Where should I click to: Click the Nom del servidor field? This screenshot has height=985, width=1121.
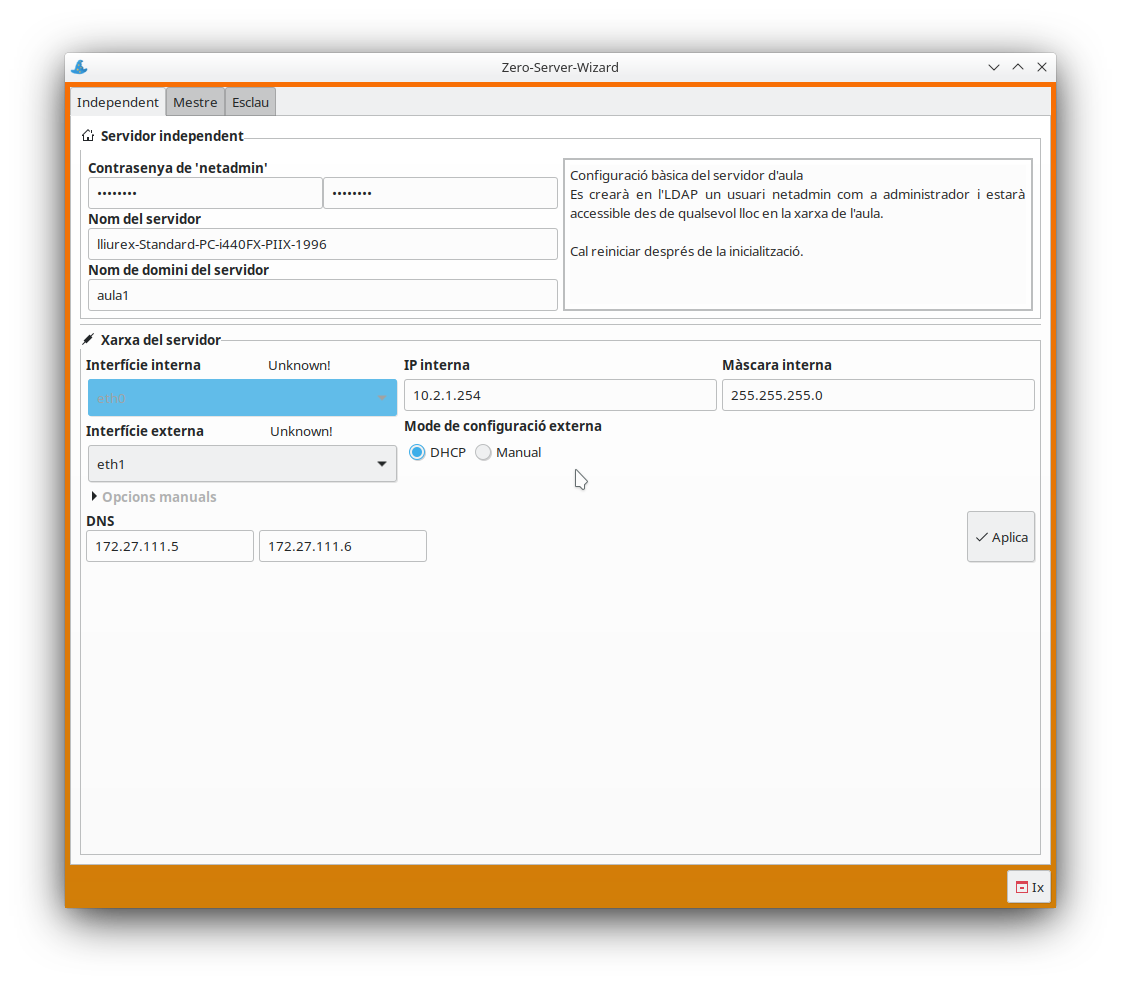pyautogui.click(x=322, y=244)
